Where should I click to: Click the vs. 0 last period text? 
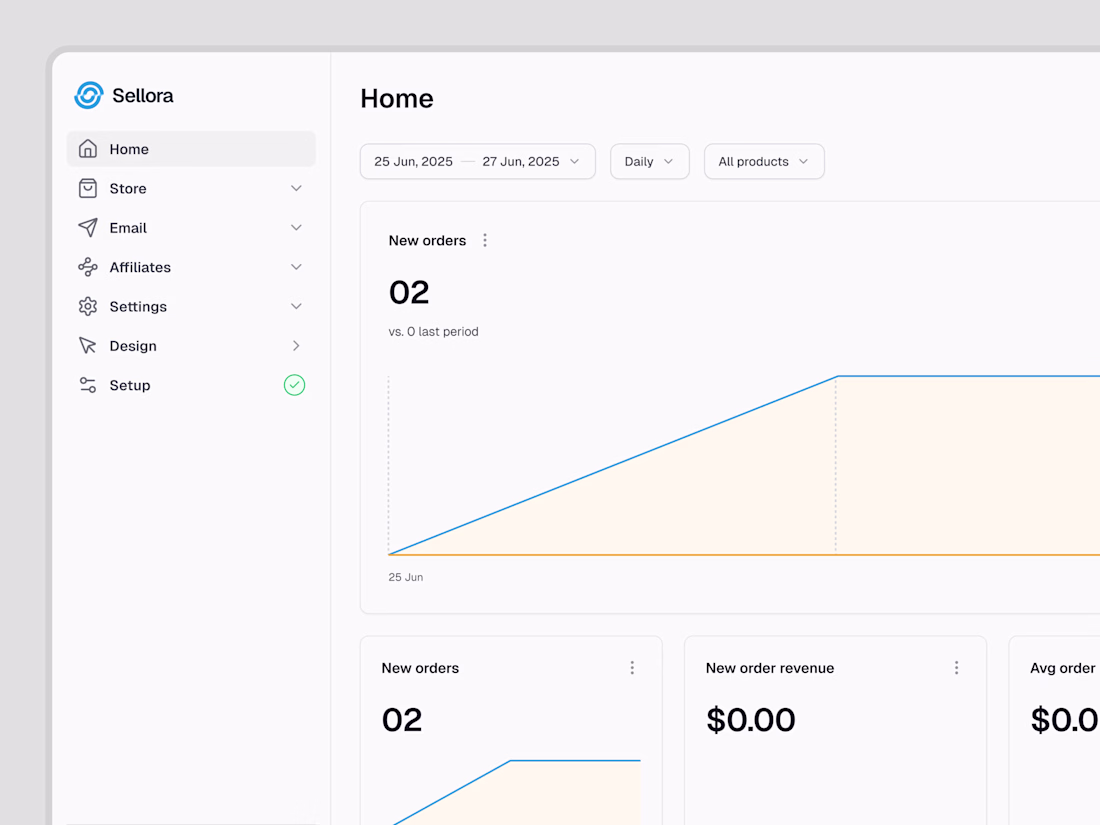coord(434,331)
